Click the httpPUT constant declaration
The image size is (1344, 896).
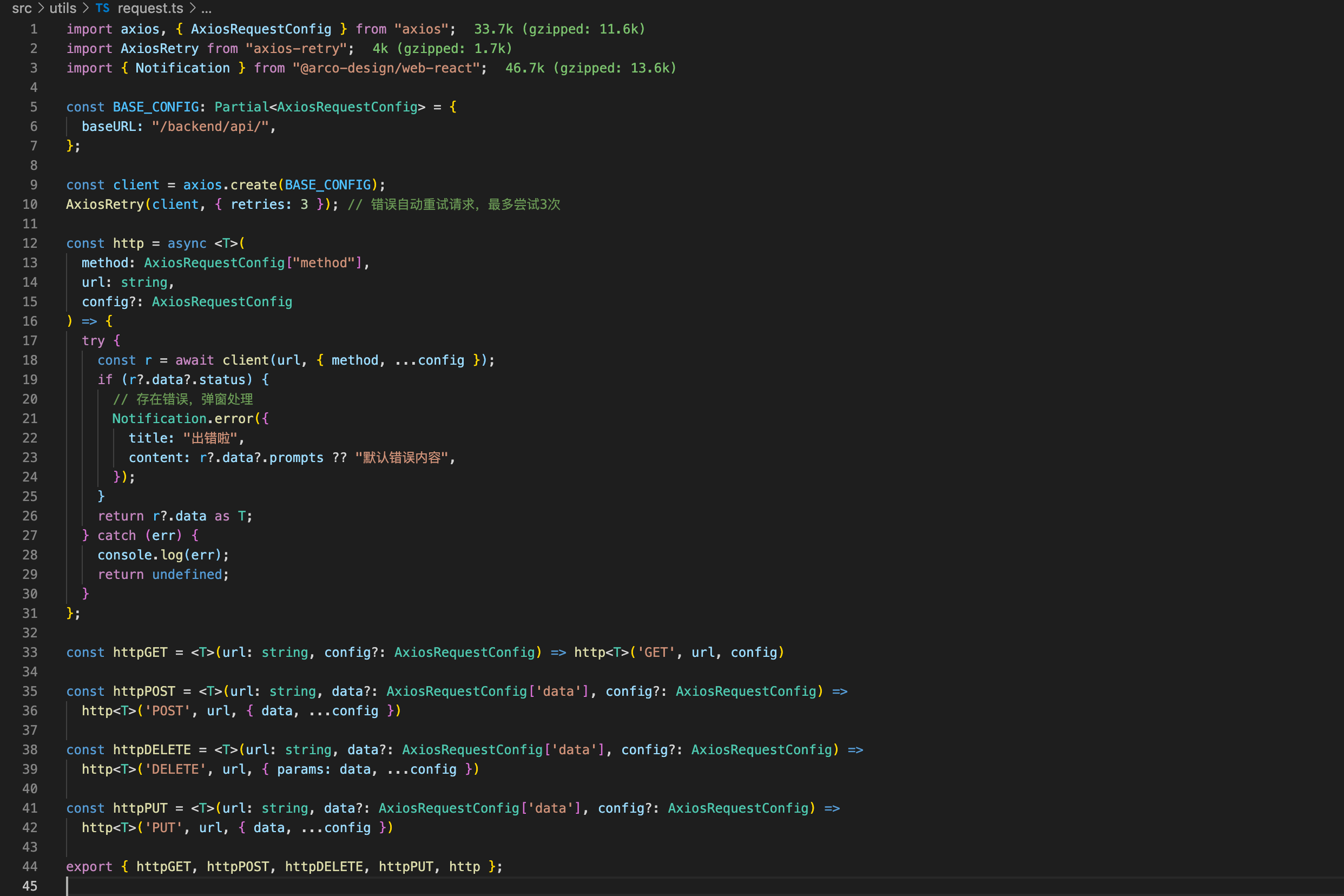coord(140,808)
